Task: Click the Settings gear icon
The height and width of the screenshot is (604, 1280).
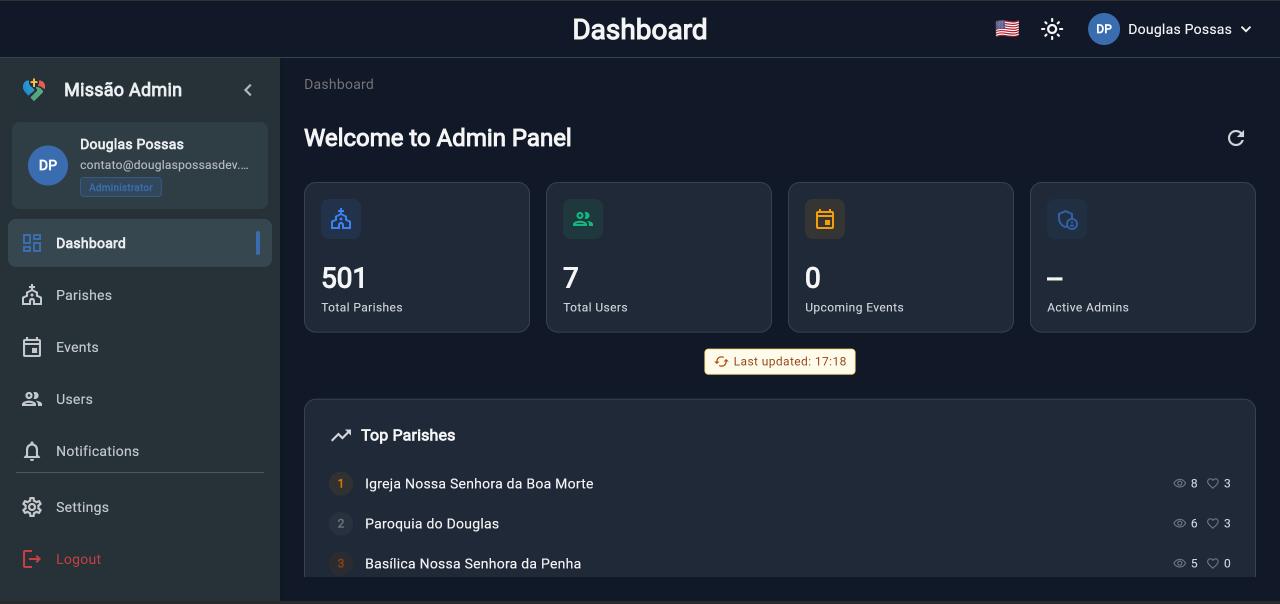Action: click(31, 507)
